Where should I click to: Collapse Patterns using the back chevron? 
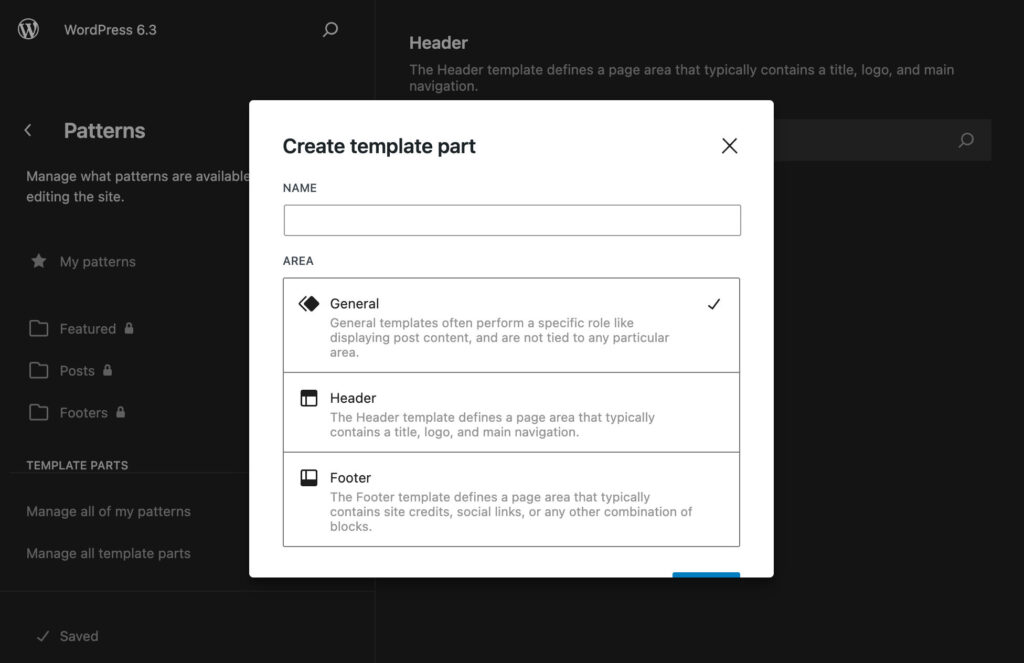click(x=27, y=130)
